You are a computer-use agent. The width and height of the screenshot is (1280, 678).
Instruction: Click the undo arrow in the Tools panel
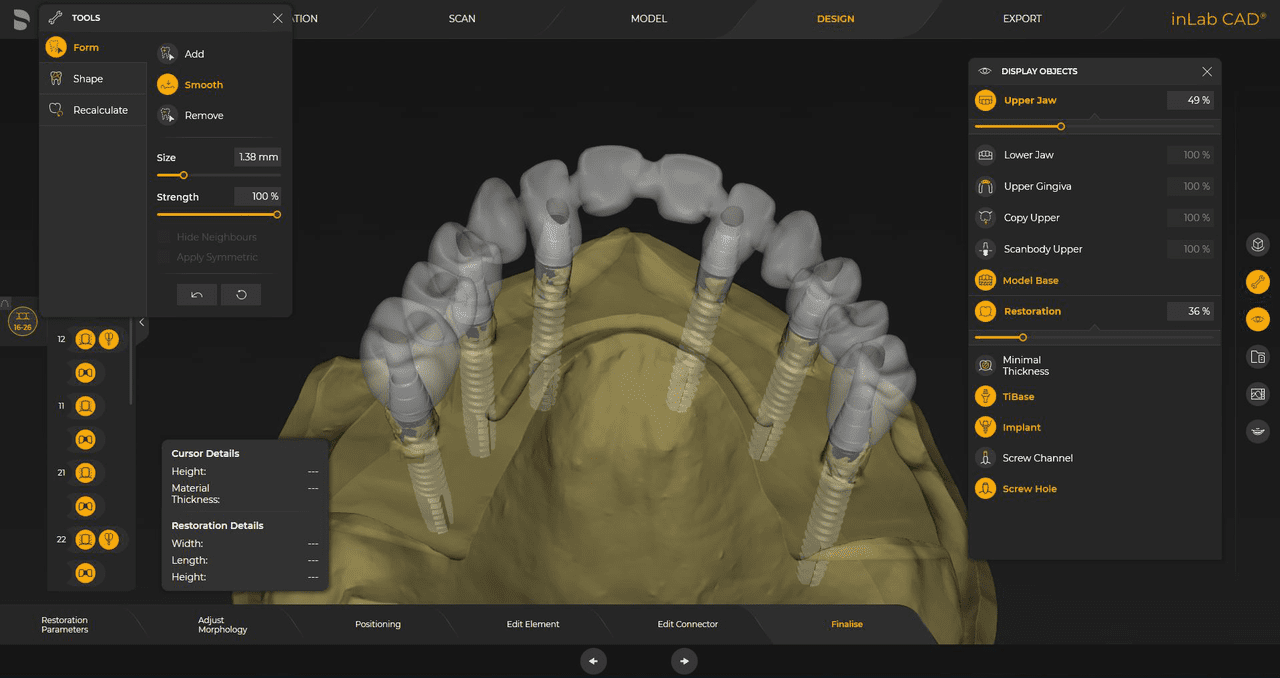click(197, 294)
